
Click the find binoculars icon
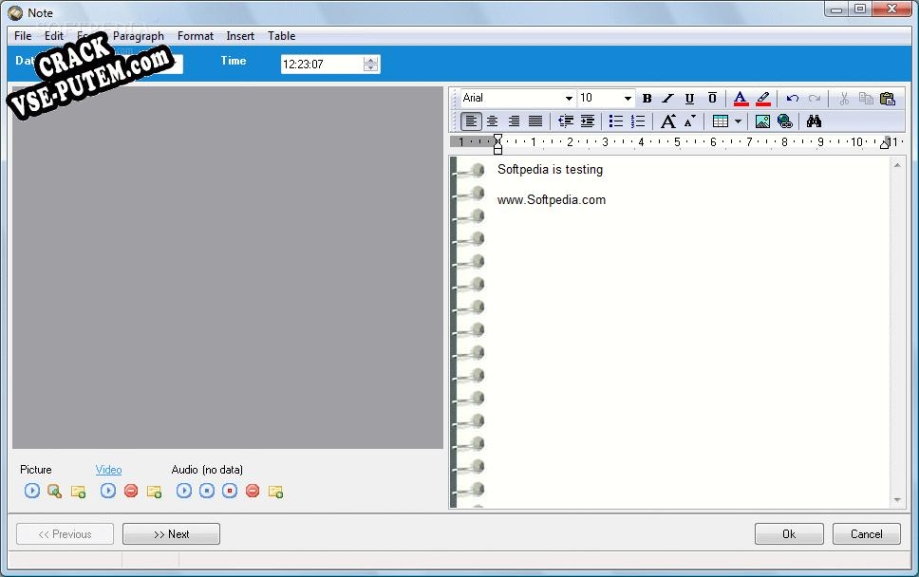coord(814,121)
